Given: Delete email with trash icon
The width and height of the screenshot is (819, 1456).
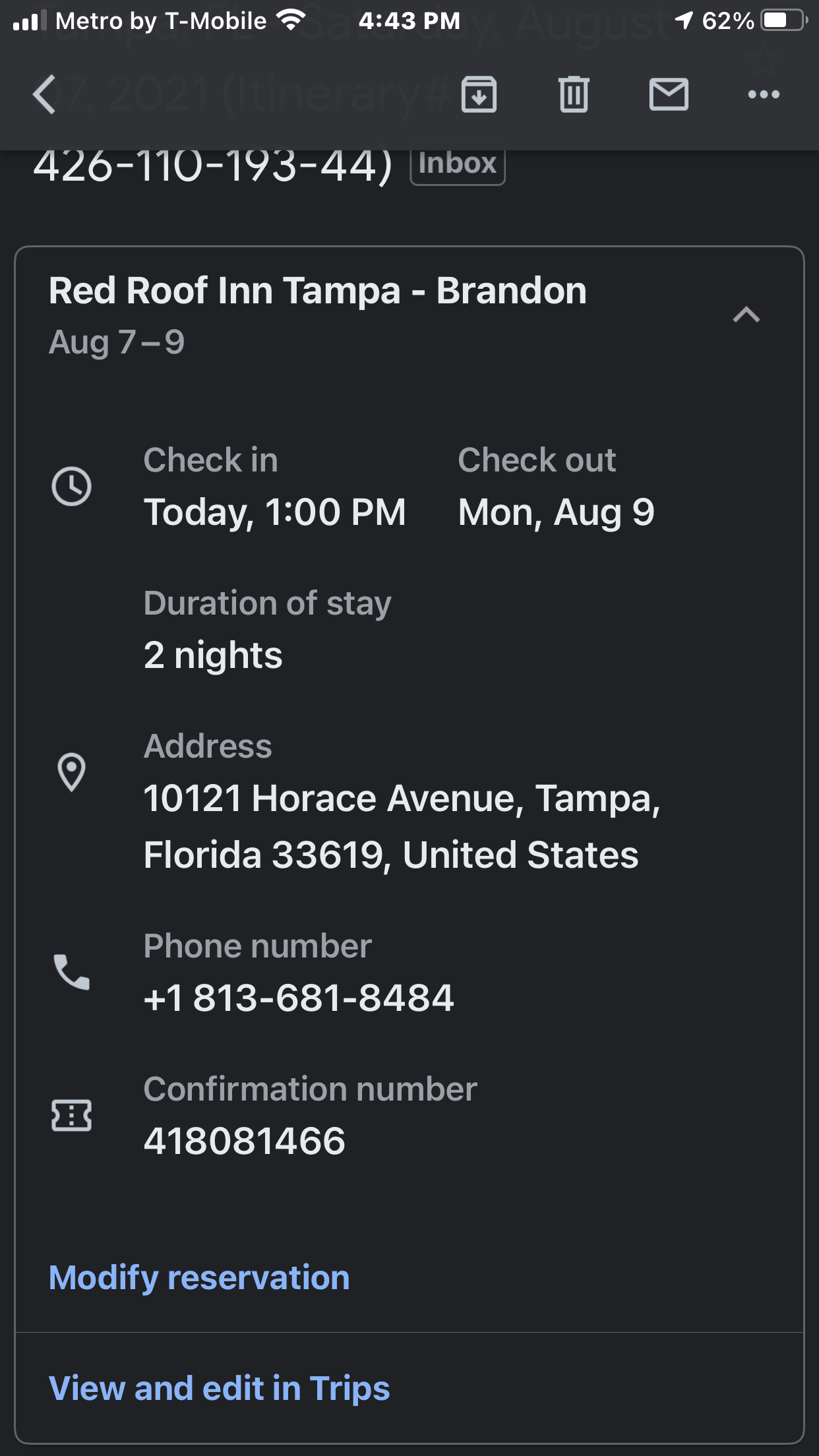Looking at the screenshot, I should tap(574, 94).
